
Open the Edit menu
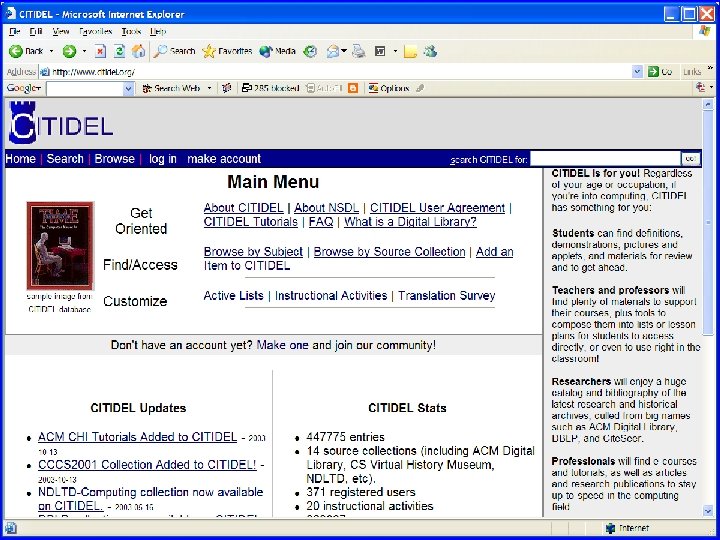coord(36,32)
